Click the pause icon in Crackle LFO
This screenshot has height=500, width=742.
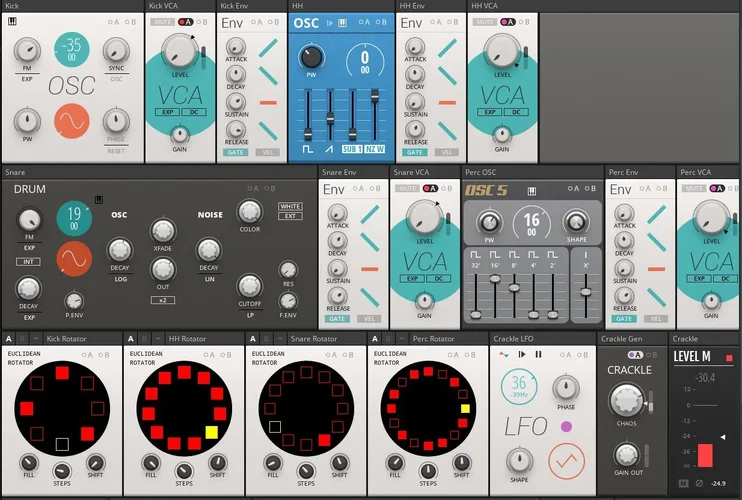click(538, 354)
